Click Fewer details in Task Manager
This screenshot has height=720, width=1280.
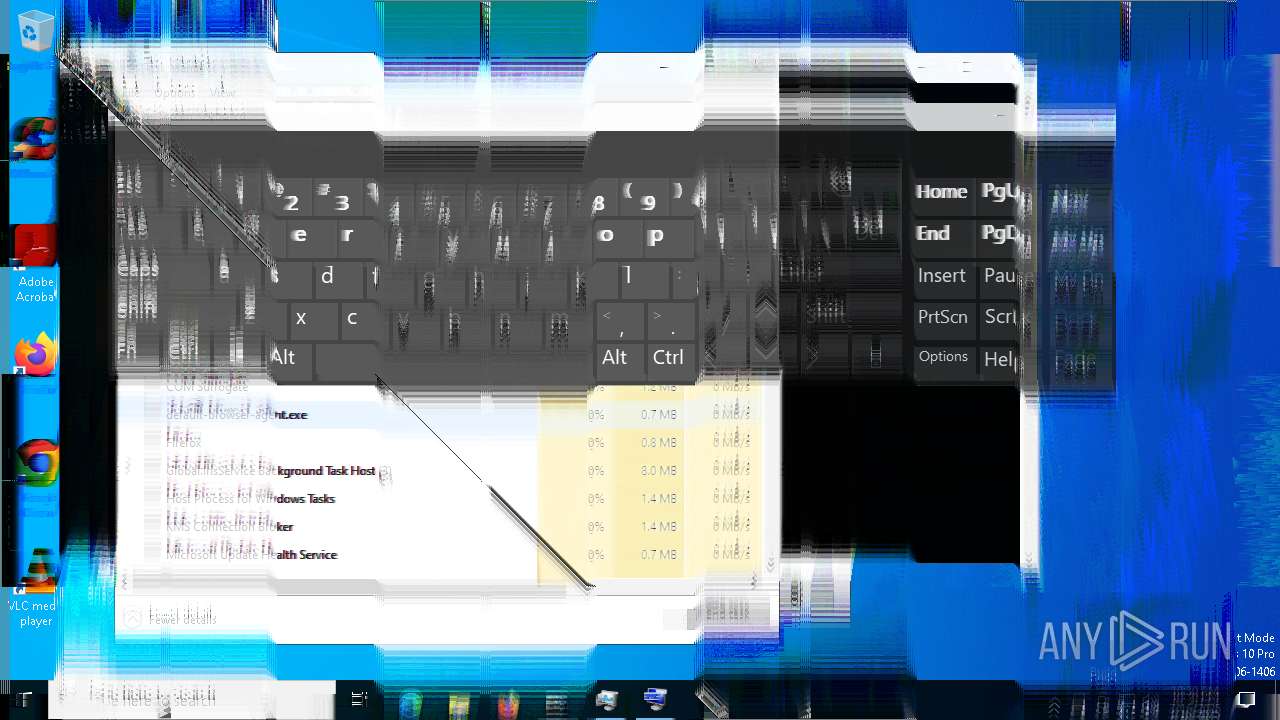[170, 618]
